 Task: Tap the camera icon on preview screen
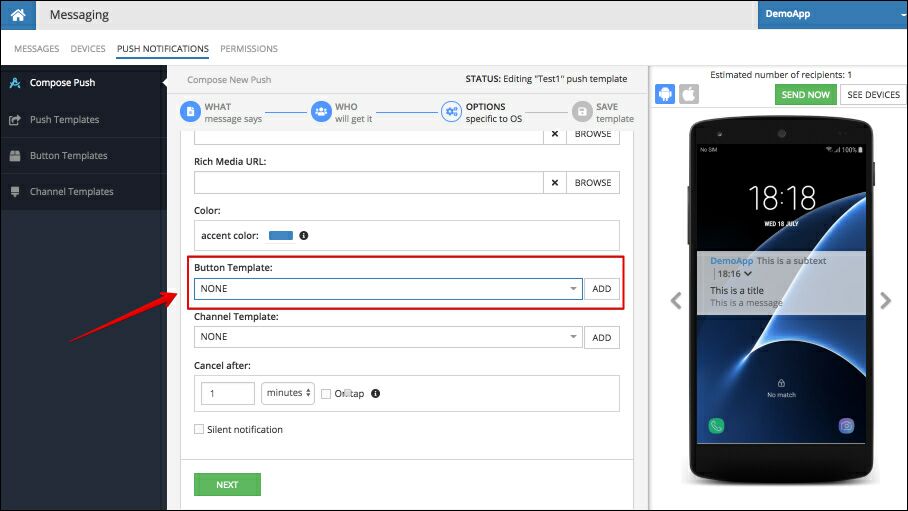(x=846, y=426)
